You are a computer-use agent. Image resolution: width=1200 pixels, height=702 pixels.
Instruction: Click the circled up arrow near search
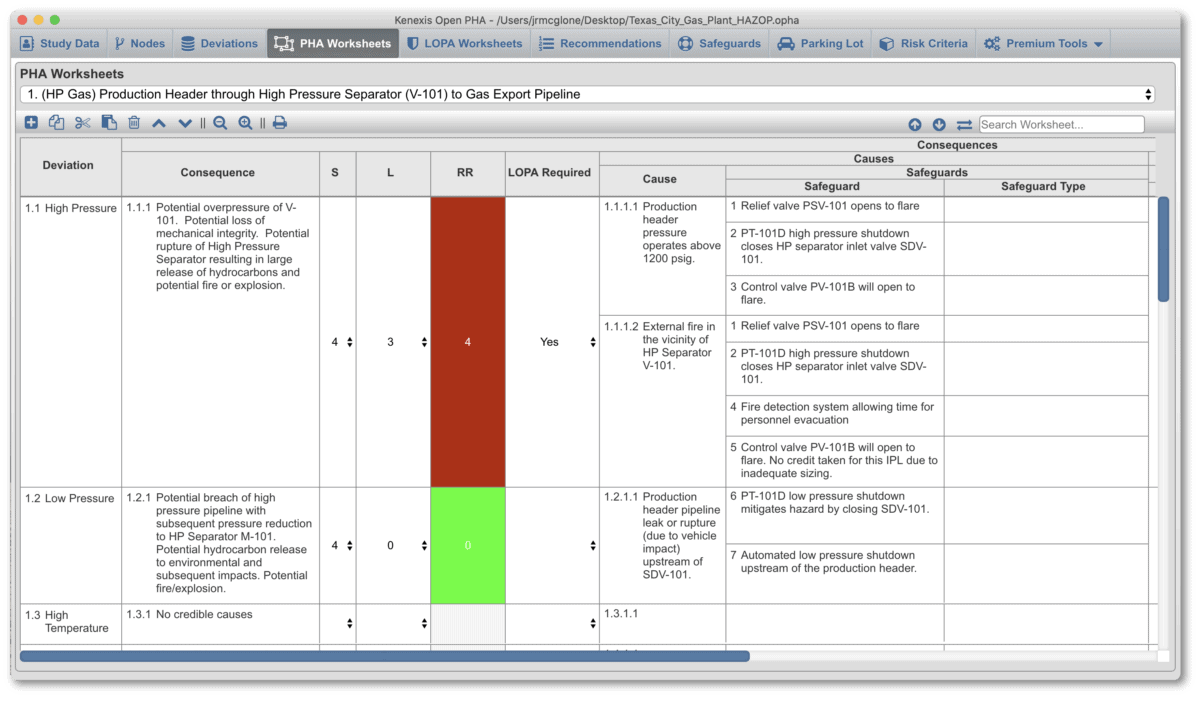915,125
